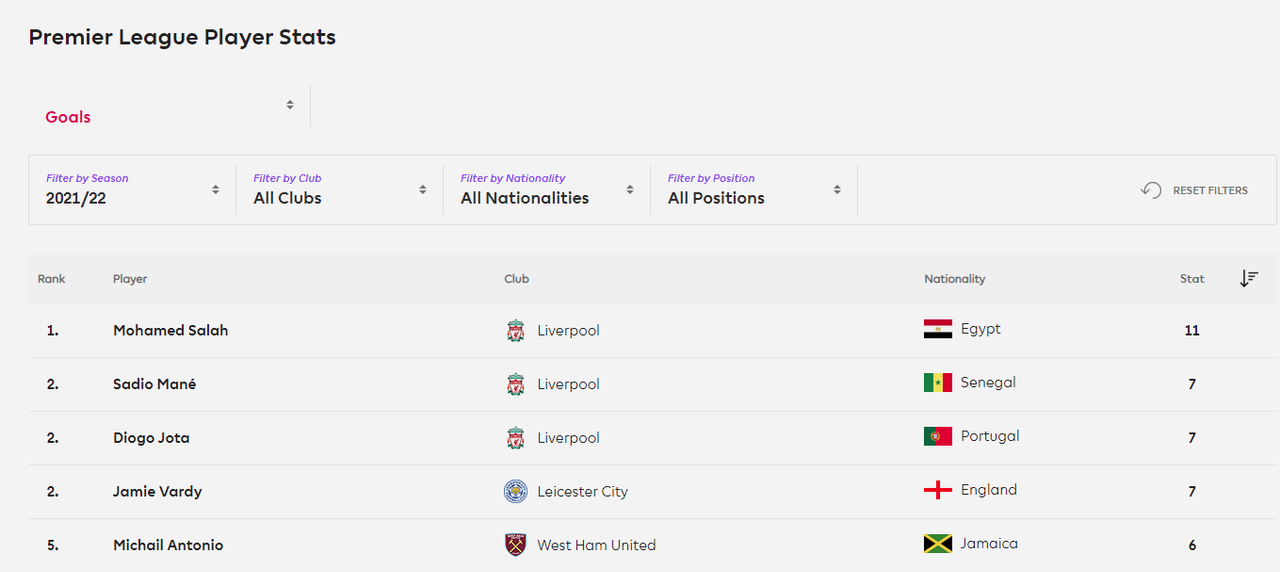This screenshot has width=1280, height=572.
Task: Click the Senegal flag icon
Action: (x=938, y=382)
